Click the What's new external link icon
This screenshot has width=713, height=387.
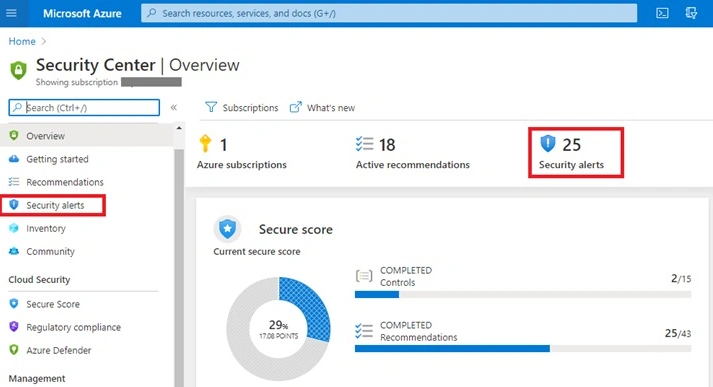pyautogui.click(x=296, y=107)
